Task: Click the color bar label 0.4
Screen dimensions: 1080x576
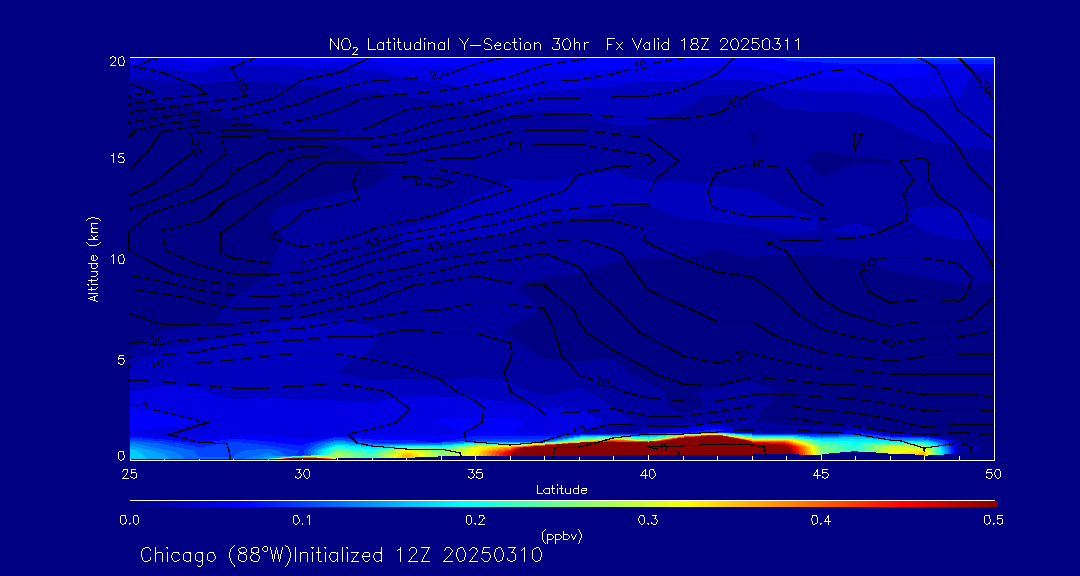Action: (821, 520)
